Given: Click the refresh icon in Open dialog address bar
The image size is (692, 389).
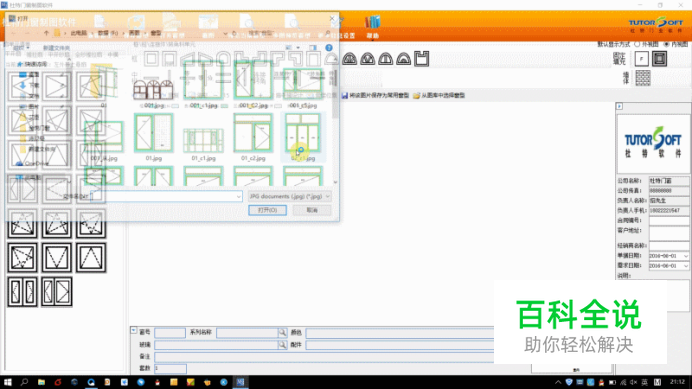Looking at the screenshot, I should click(234, 33).
